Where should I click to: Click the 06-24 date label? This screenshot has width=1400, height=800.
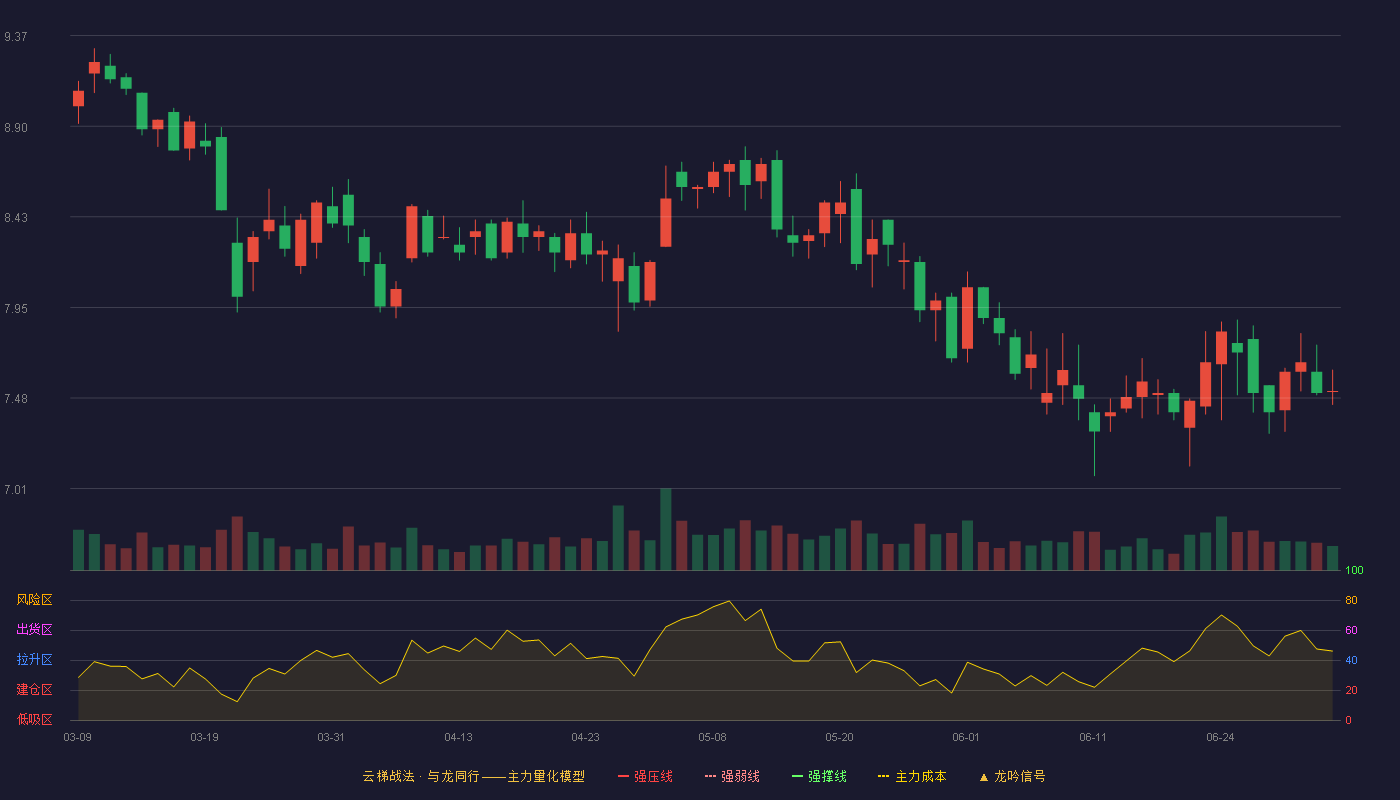(x=1221, y=737)
